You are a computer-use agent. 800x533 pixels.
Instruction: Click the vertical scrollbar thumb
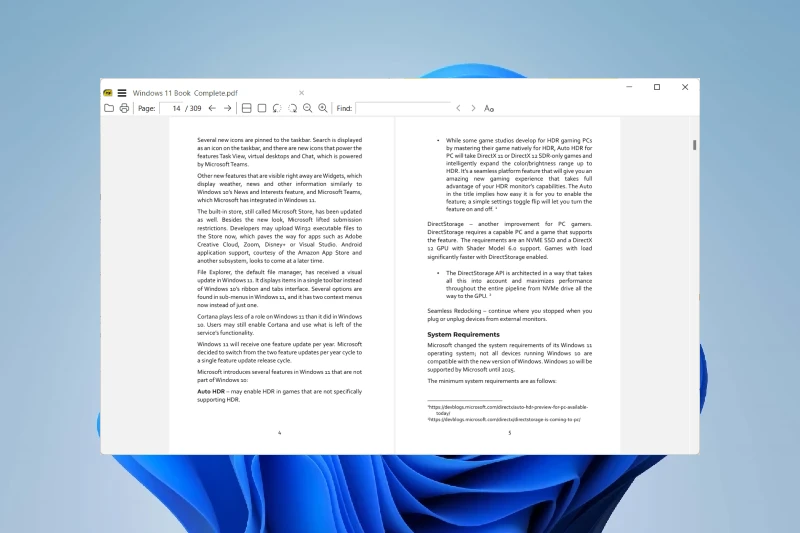click(694, 145)
